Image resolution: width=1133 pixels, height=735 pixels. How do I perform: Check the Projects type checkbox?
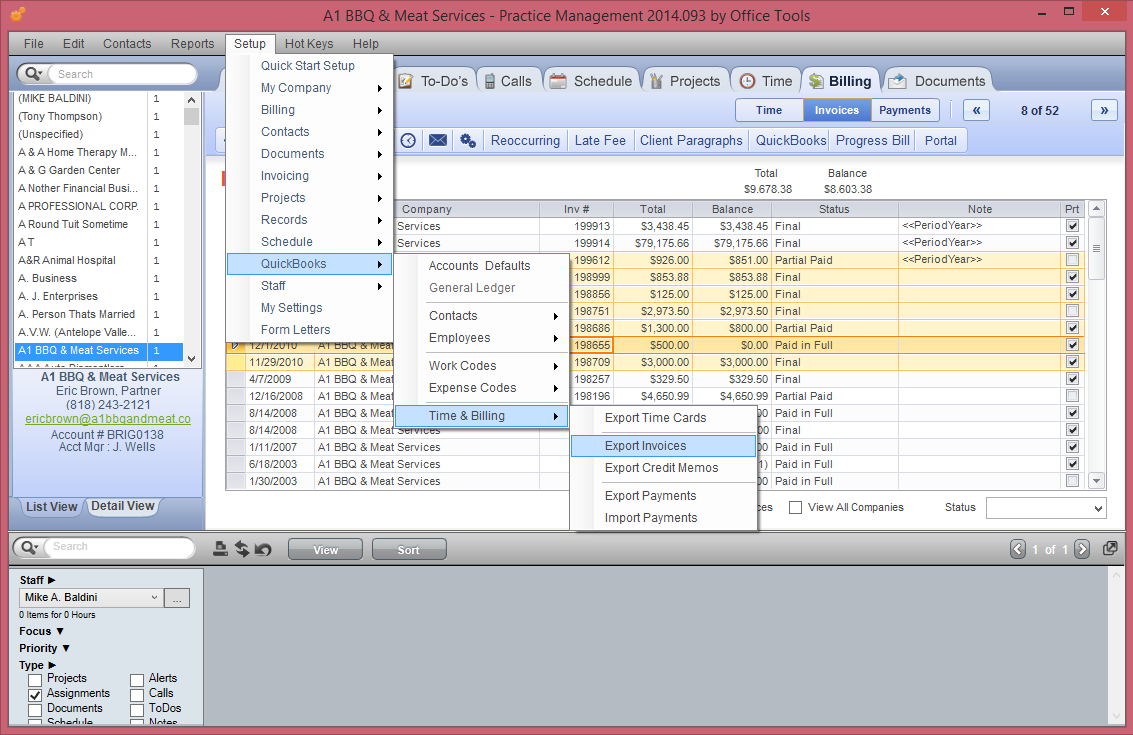pos(35,680)
